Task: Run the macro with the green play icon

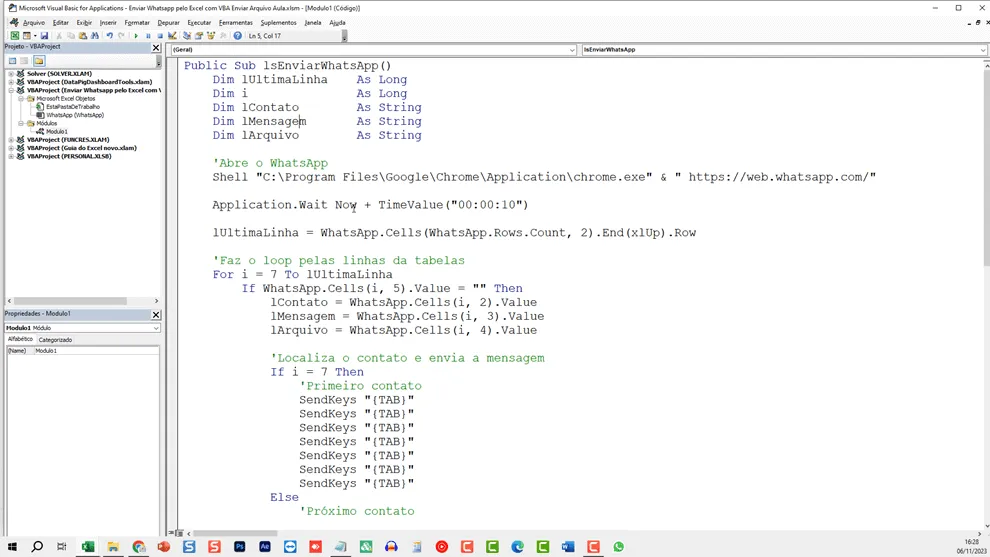Action: point(136,36)
